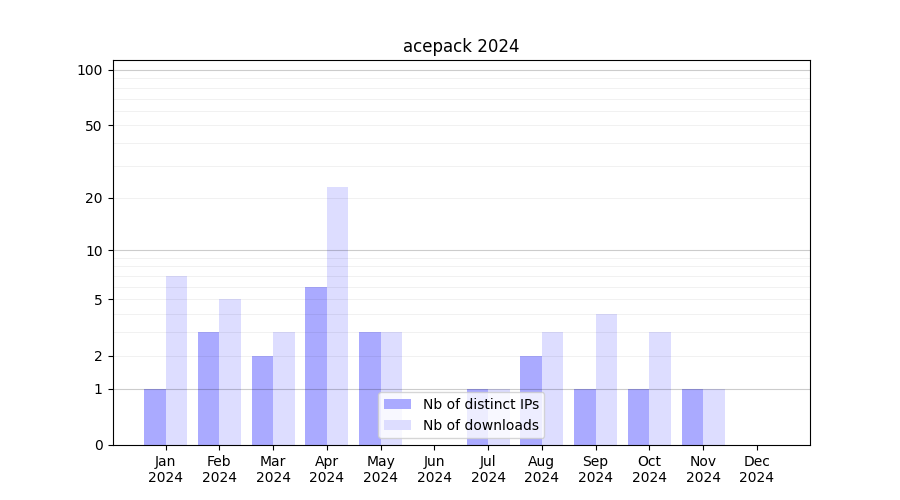Select the '100' y-axis tick label
Viewport: 900px width, 500px height.
90,70
